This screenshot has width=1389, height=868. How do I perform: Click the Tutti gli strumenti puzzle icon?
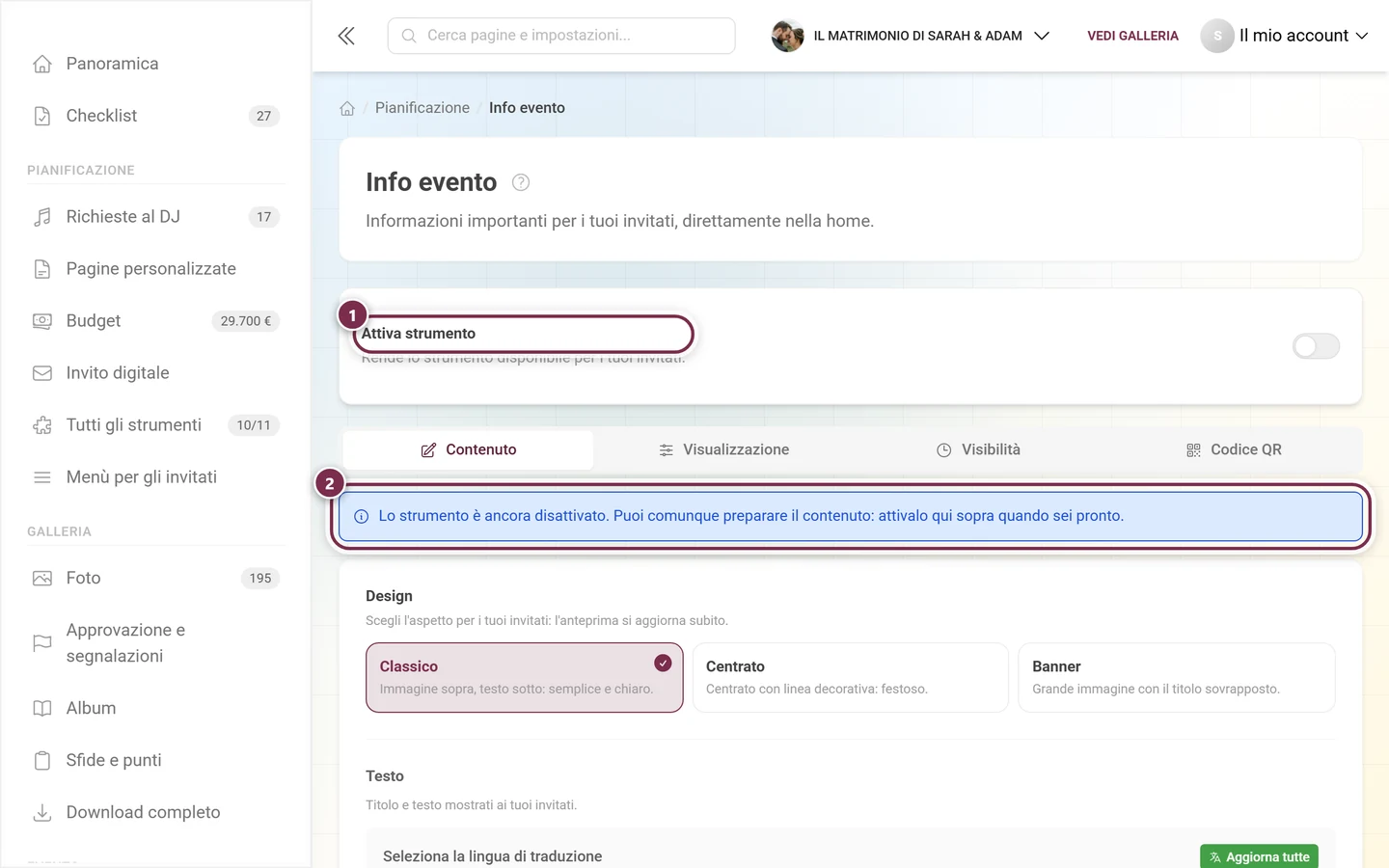(x=42, y=425)
